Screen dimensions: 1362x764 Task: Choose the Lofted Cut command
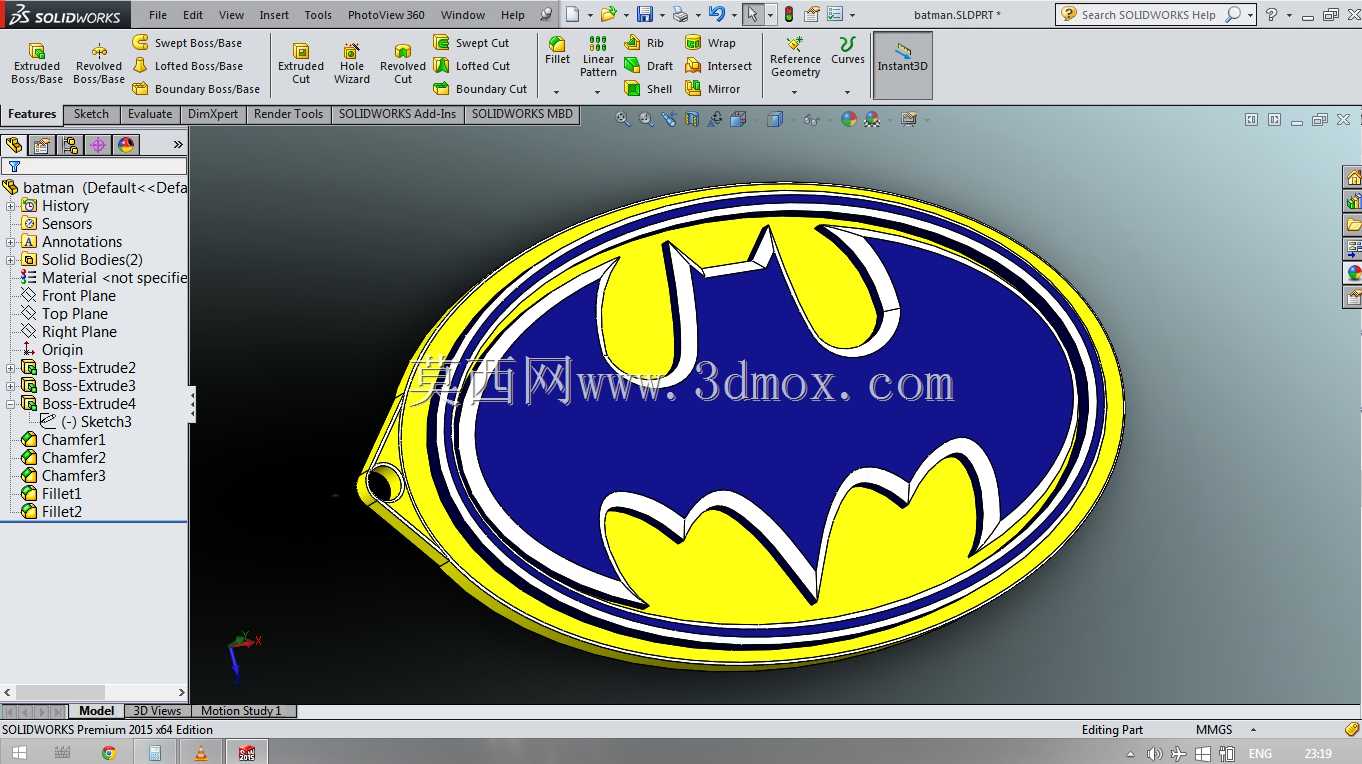click(471, 66)
